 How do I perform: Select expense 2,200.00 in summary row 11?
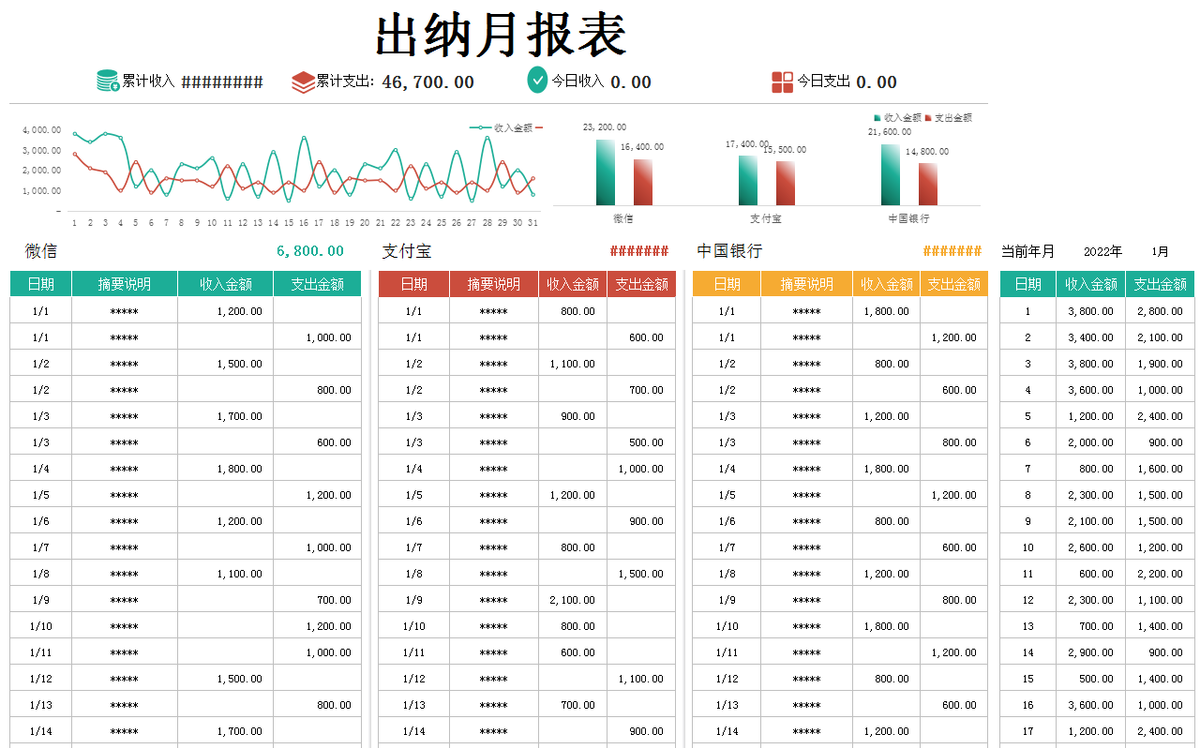coord(1160,574)
